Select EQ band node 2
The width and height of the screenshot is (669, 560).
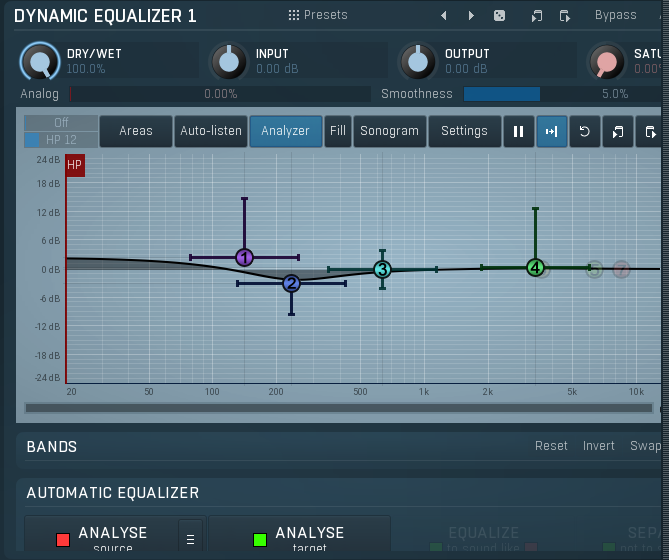pos(291,283)
